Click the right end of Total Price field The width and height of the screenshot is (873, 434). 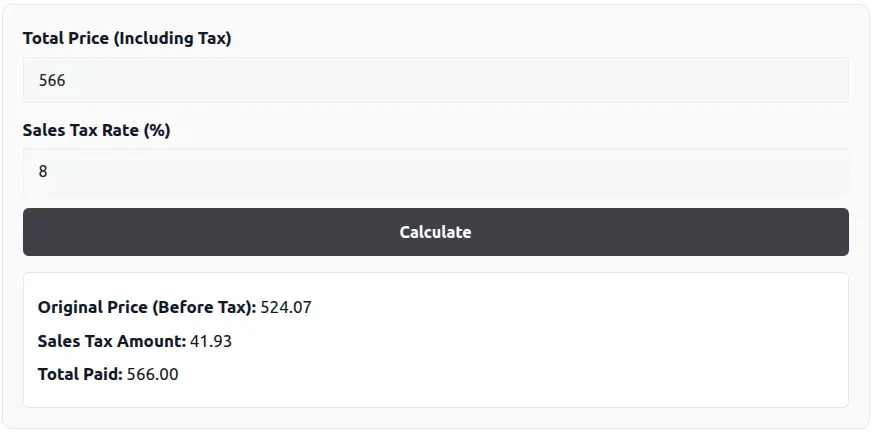tap(830, 80)
